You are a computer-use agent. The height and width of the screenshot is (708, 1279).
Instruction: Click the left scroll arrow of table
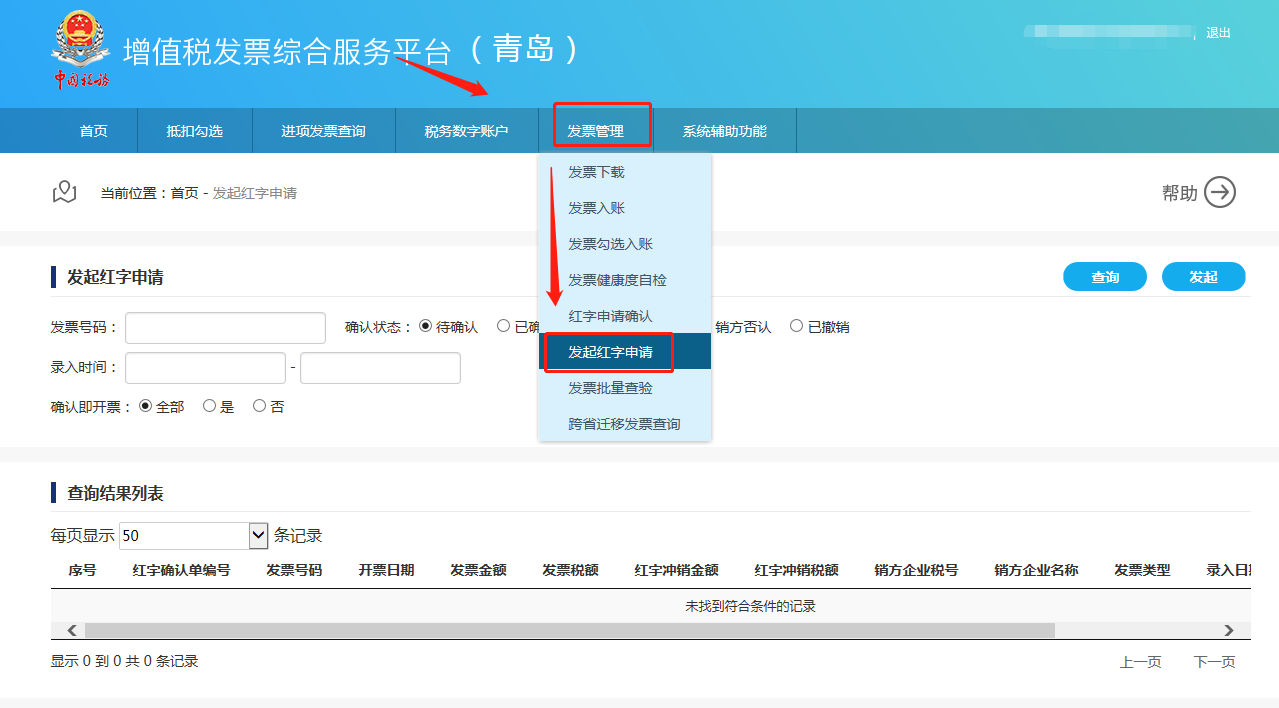point(72,631)
